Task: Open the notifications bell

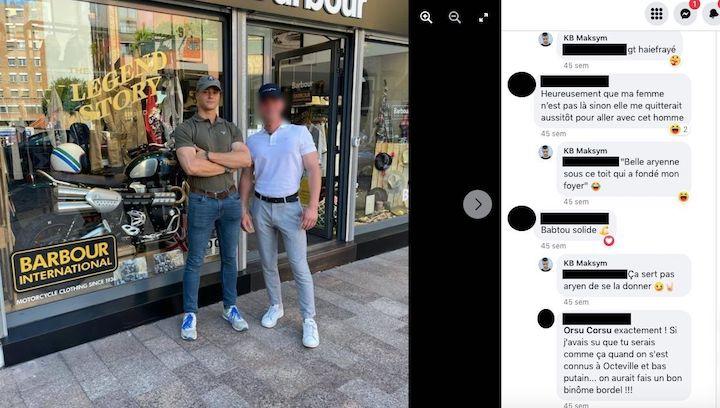Action: click(713, 14)
